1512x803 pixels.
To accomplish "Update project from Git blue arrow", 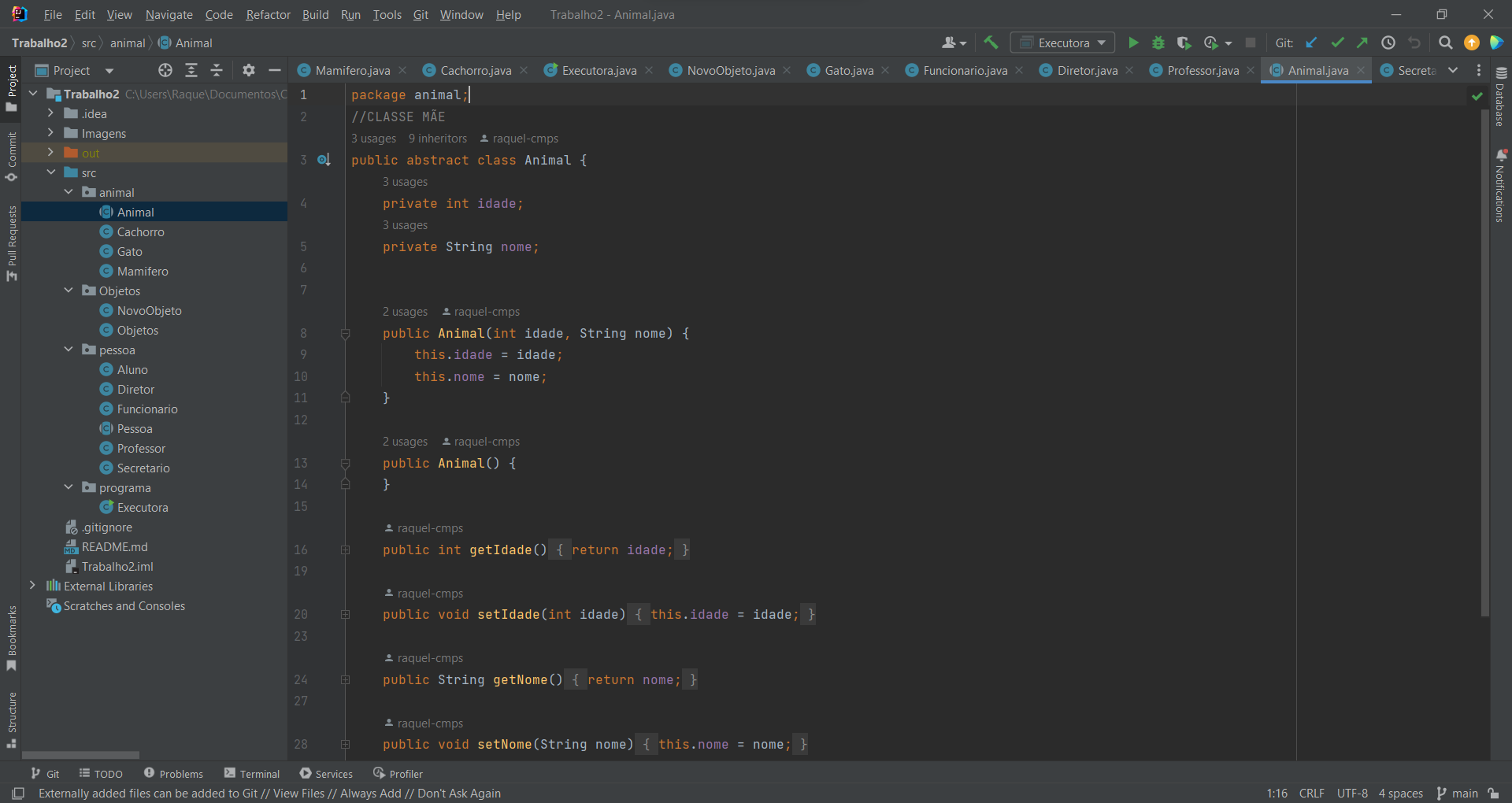I will click(x=1311, y=43).
